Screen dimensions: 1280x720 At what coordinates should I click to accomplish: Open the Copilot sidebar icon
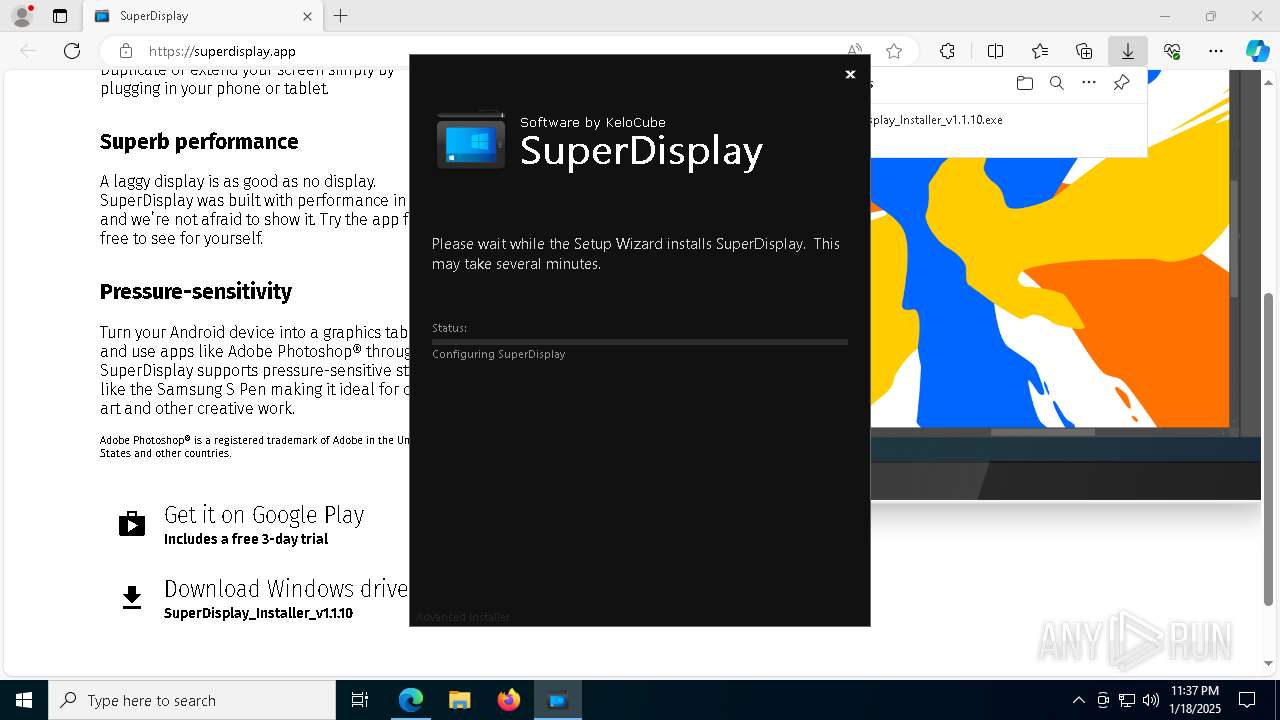[1257, 51]
